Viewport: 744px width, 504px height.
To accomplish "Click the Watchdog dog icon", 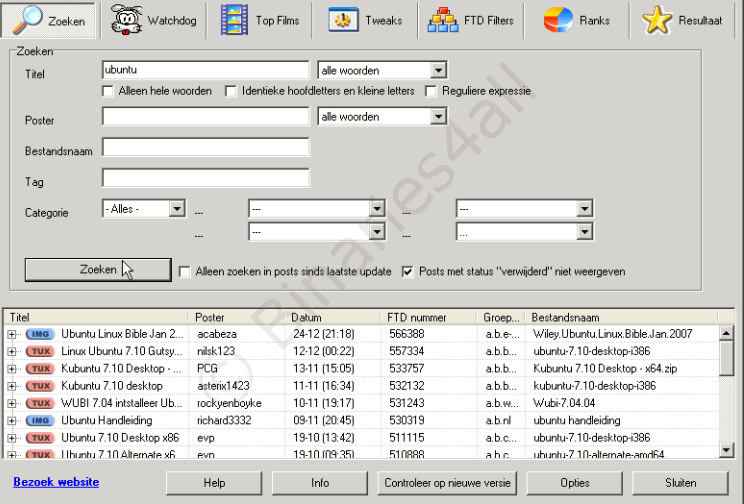I will 126,19.
